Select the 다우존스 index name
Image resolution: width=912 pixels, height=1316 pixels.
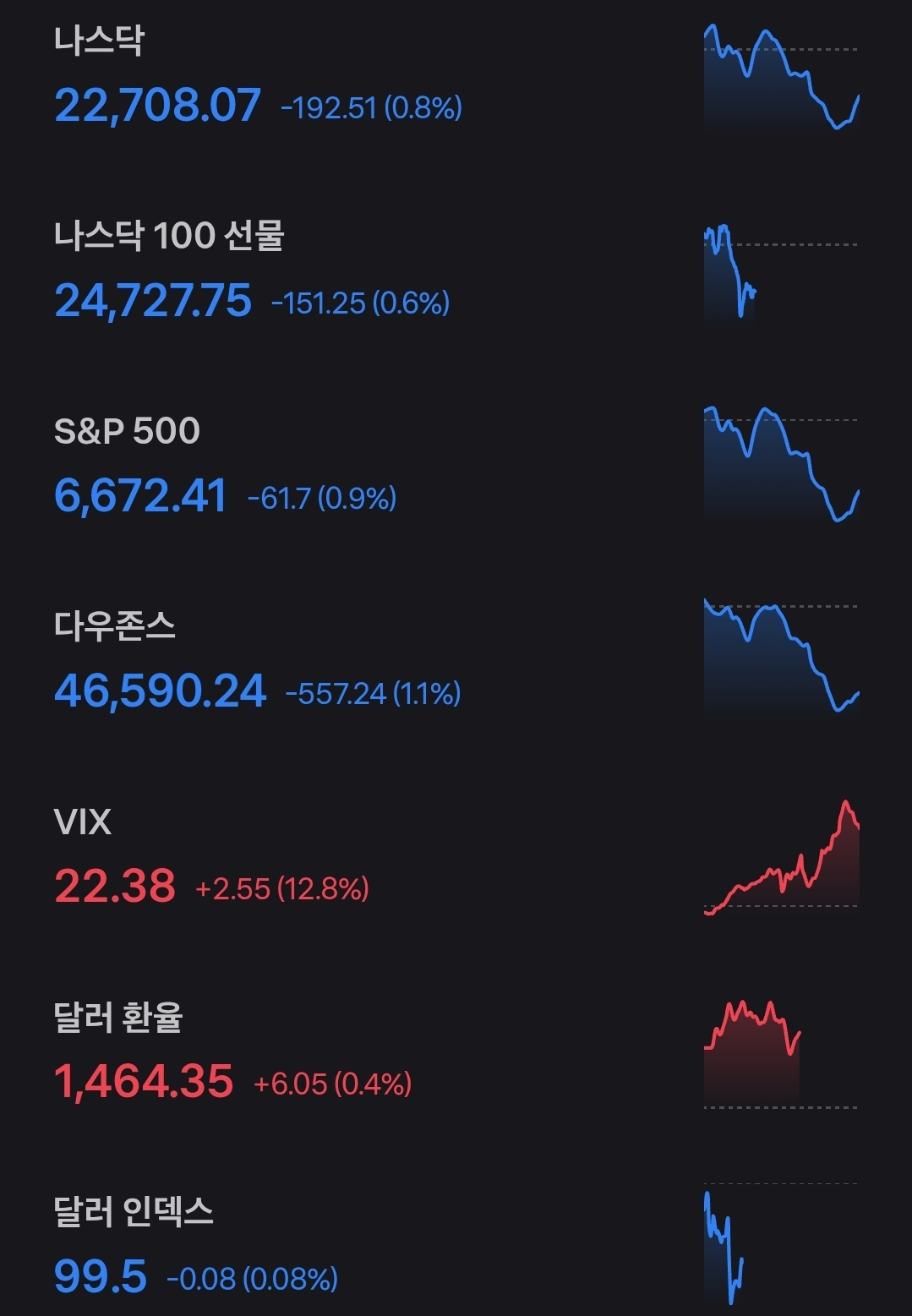tap(115, 626)
